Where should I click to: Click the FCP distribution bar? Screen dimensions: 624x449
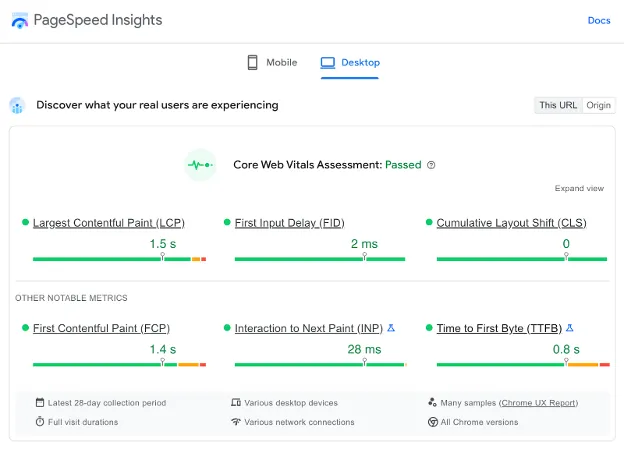click(x=119, y=365)
